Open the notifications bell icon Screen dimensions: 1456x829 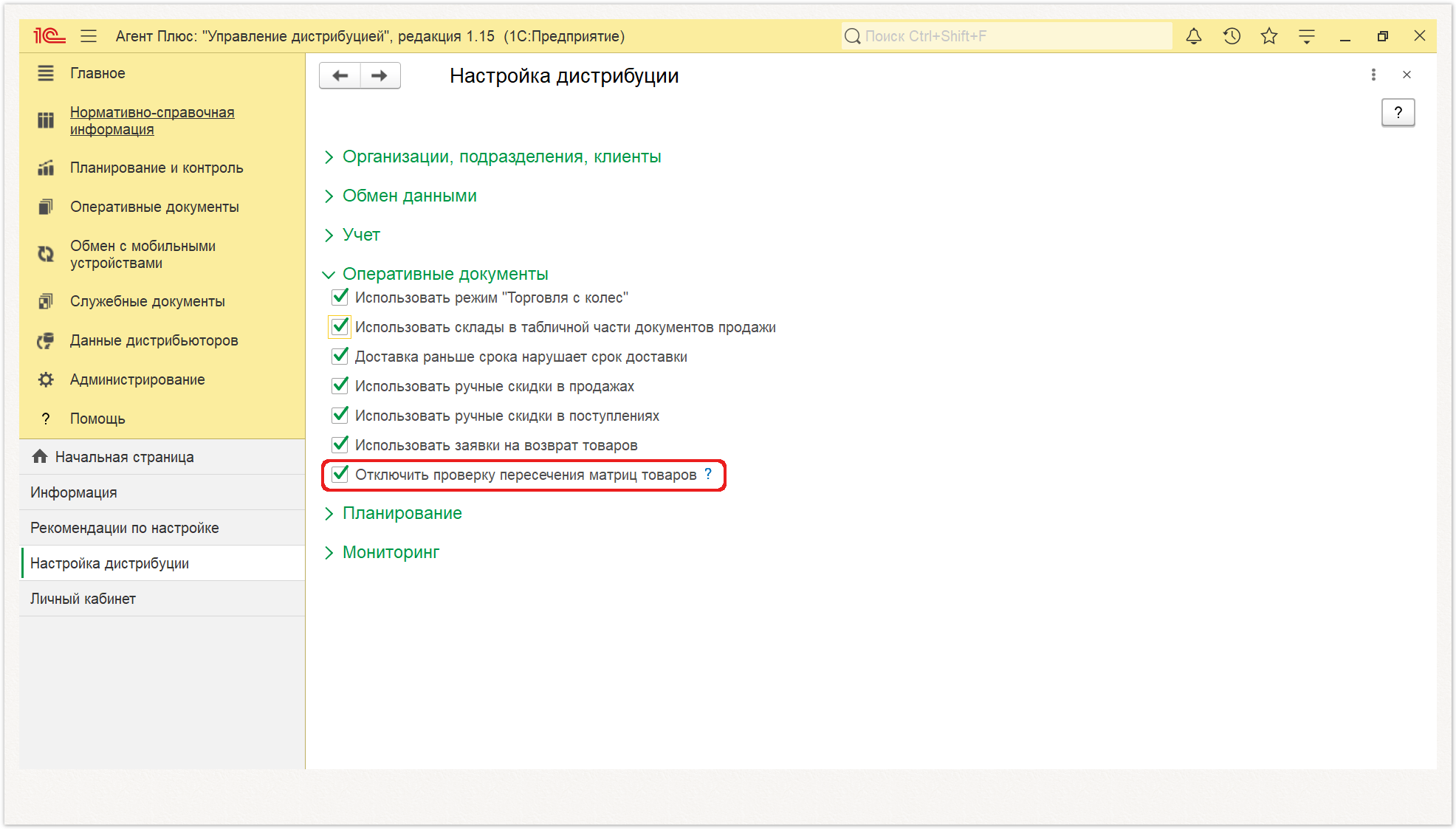pos(1194,36)
